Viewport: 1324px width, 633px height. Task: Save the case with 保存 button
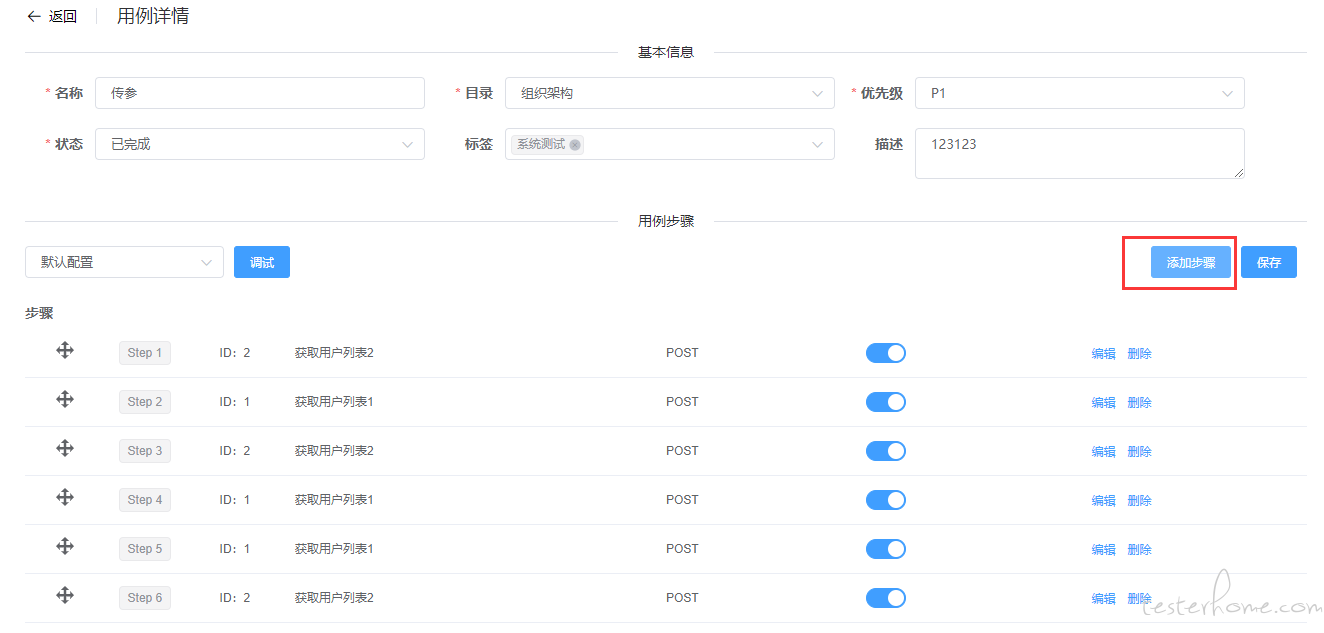click(x=1269, y=262)
